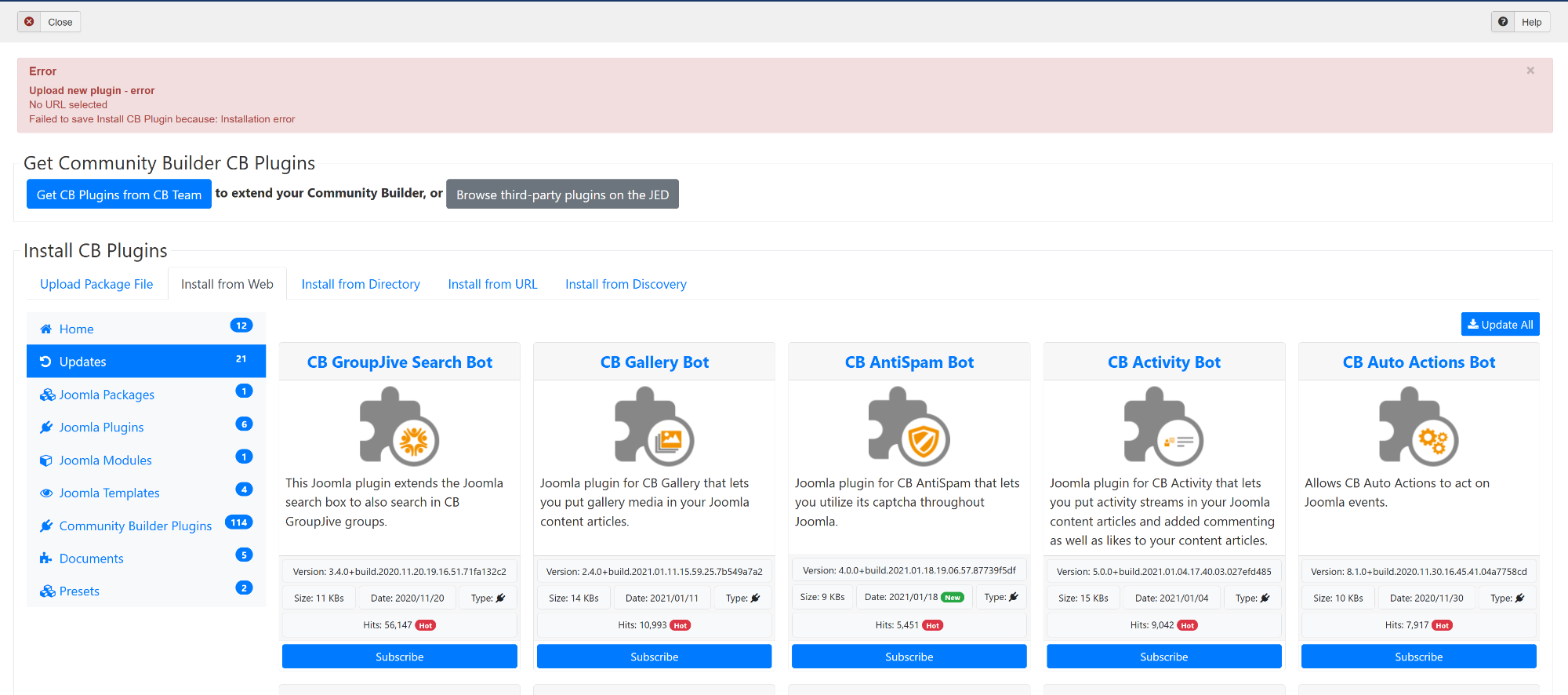This screenshot has width=1568, height=695.
Task: Click the Joomla Packages boxes icon
Action: pyautogui.click(x=47, y=395)
